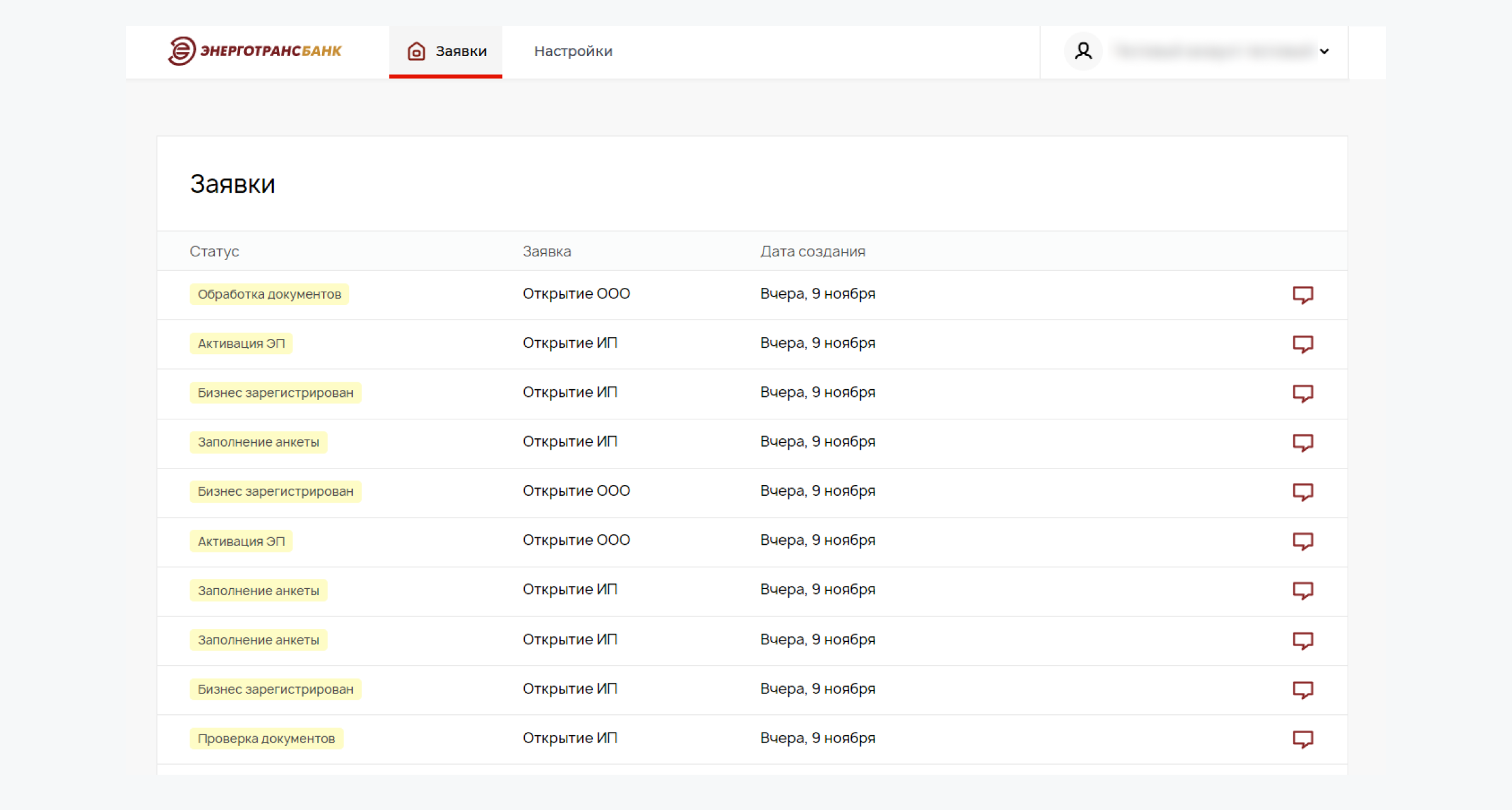
Task: Click the Заявка column header
Action: click(x=546, y=251)
